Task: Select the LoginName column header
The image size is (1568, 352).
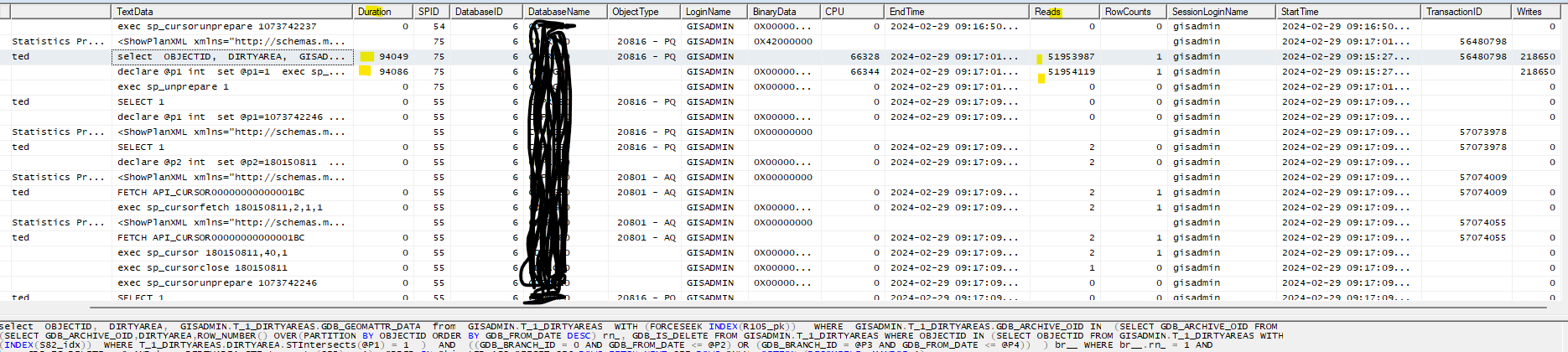Action: [714, 12]
